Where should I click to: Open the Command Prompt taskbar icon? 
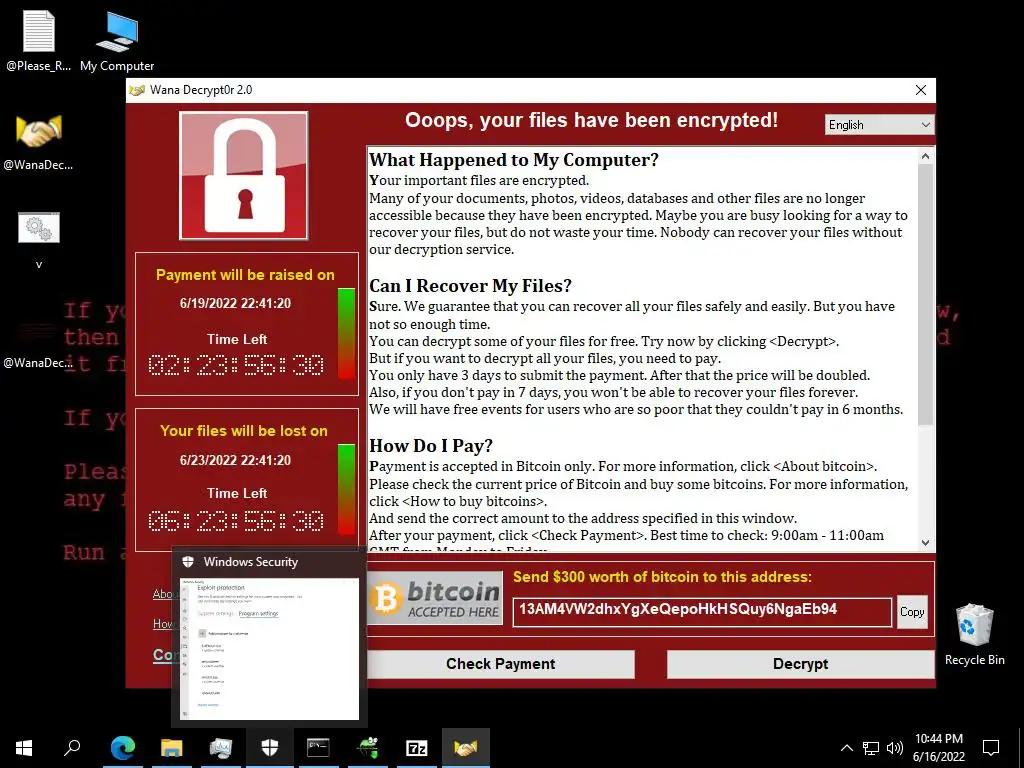[x=319, y=748]
